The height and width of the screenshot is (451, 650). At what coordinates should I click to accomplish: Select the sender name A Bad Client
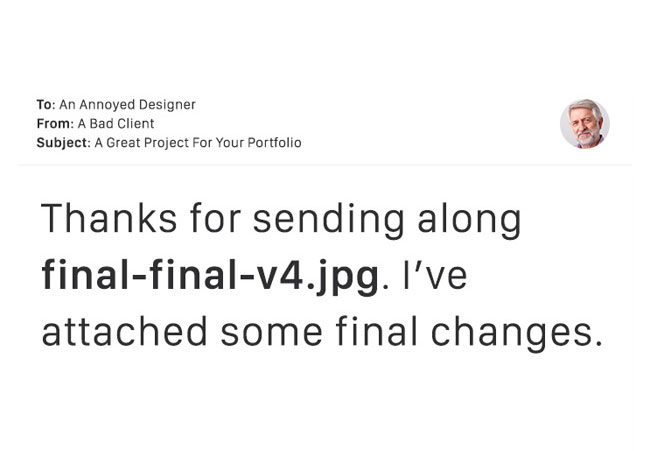116,124
